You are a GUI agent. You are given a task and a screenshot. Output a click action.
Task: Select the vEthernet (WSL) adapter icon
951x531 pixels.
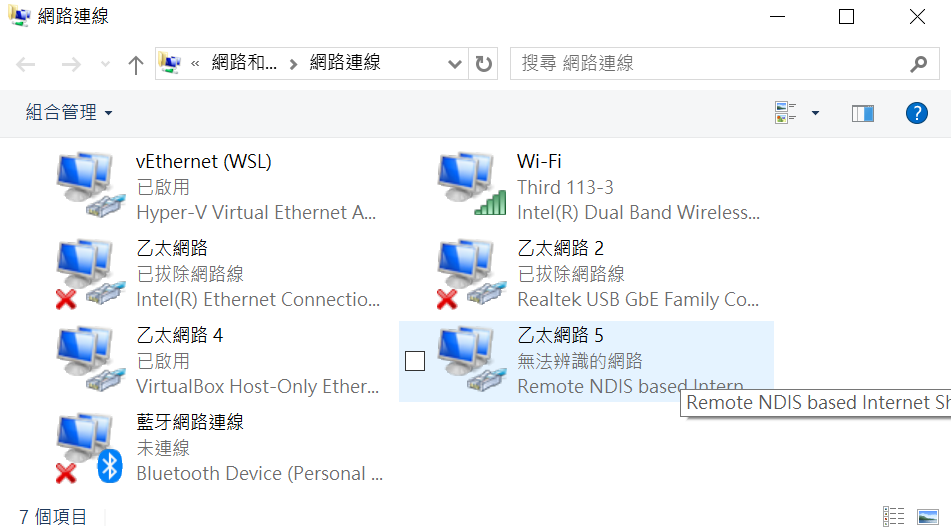(91, 185)
